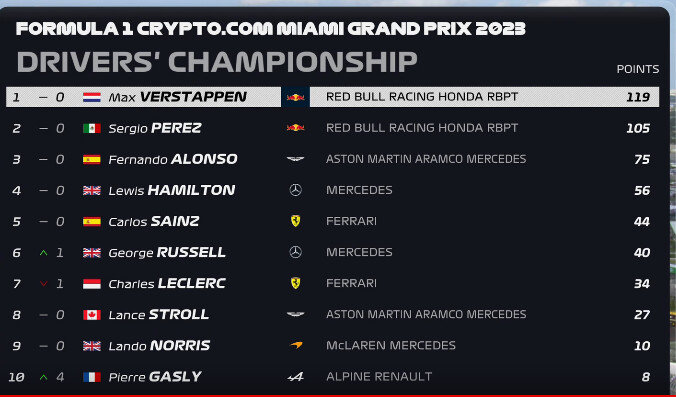Click the Red Bull logo beside Sergio Perez
Viewport: 676px width, 397px height.
point(295,128)
